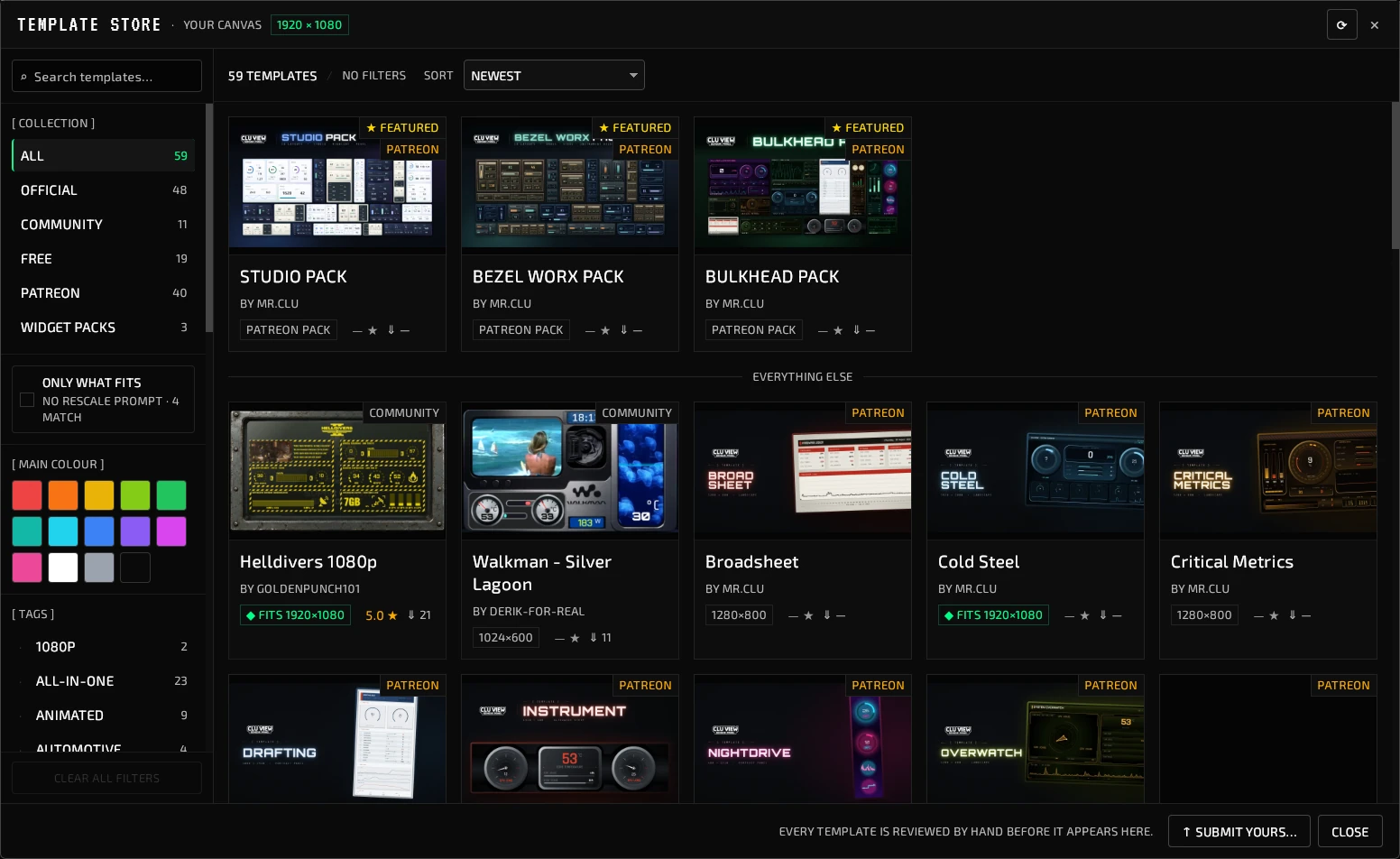This screenshot has height=859, width=1400.
Task: Click the FITS 1920×1080 badge on Helldivers 1080p
Action: pyautogui.click(x=295, y=615)
